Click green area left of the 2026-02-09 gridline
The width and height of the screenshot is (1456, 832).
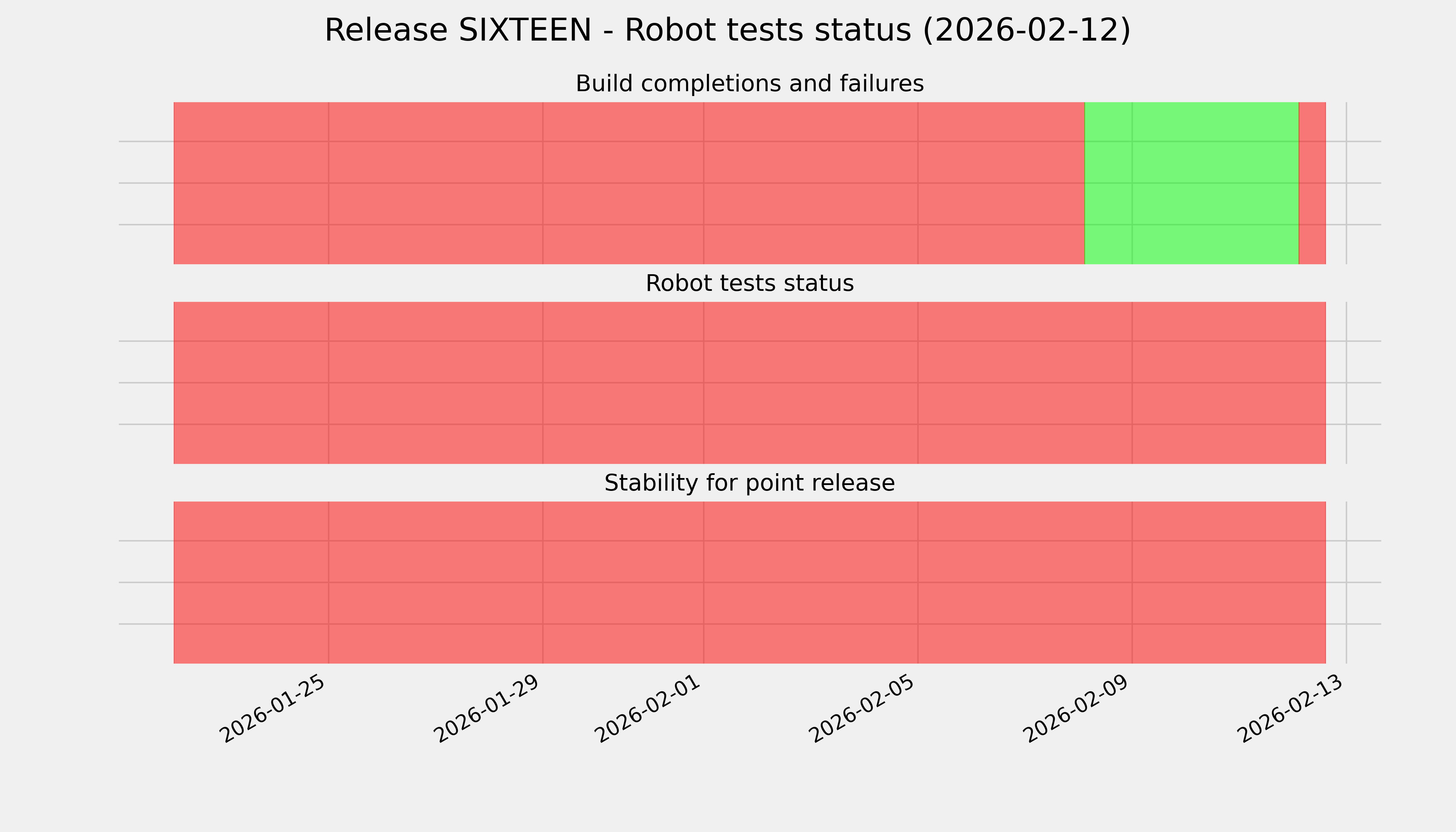[x=1108, y=183]
